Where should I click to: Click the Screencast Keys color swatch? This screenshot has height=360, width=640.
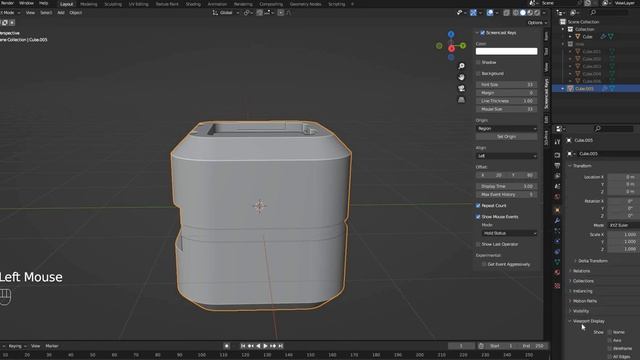click(507, 51)
